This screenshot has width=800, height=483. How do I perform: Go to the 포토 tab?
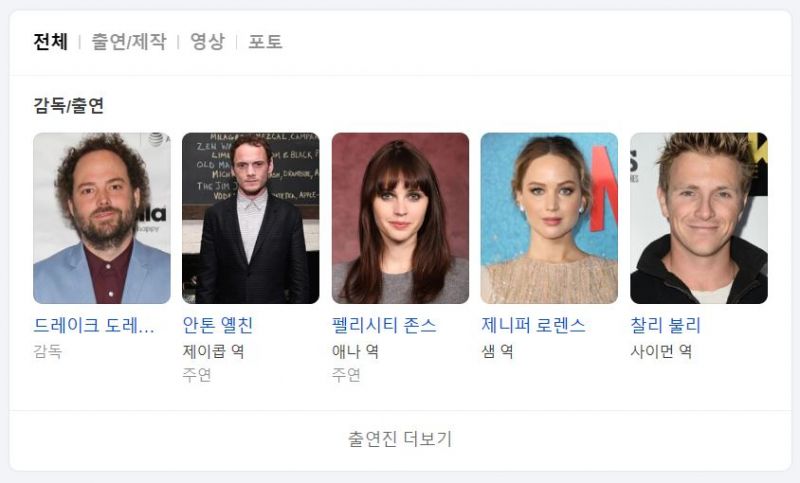[x=265, y=42]
